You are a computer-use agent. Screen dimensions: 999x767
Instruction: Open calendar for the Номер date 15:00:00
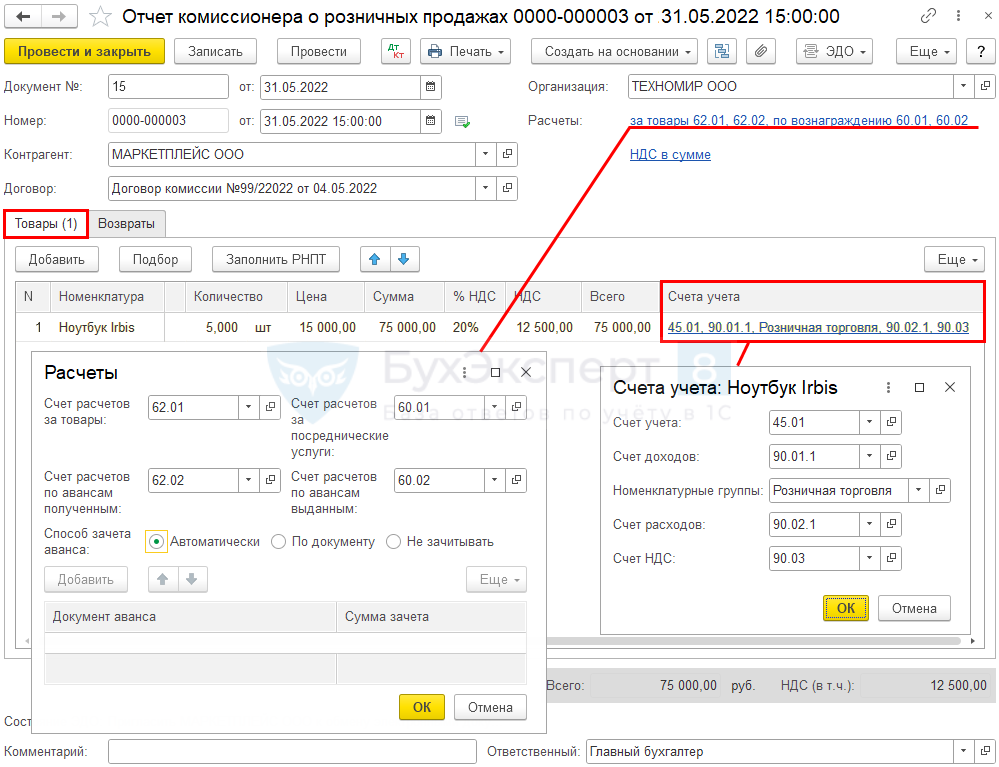point(431,120)
